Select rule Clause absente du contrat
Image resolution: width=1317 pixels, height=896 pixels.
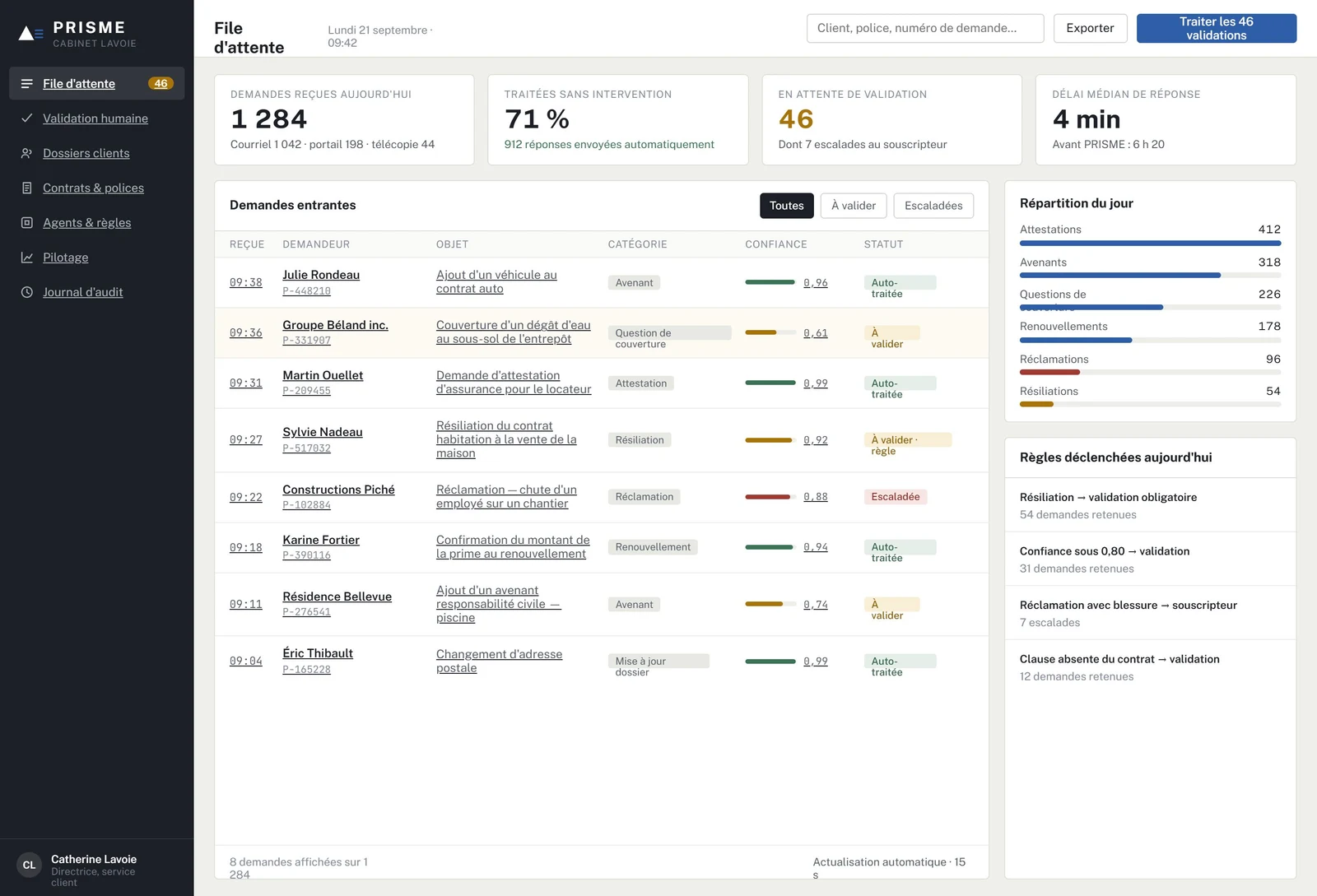coord(1150,667)
